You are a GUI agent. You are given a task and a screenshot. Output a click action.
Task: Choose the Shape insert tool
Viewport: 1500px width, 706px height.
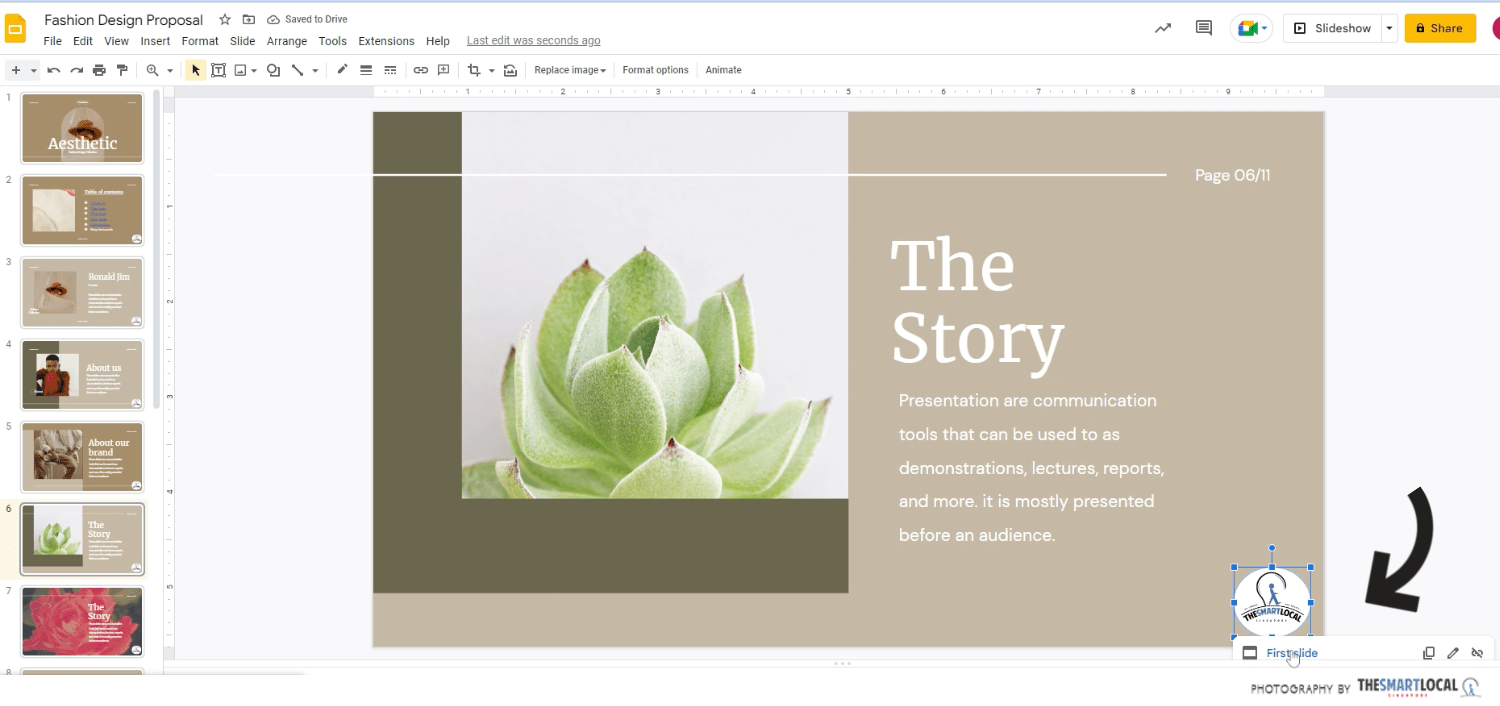tap(273, 70)
